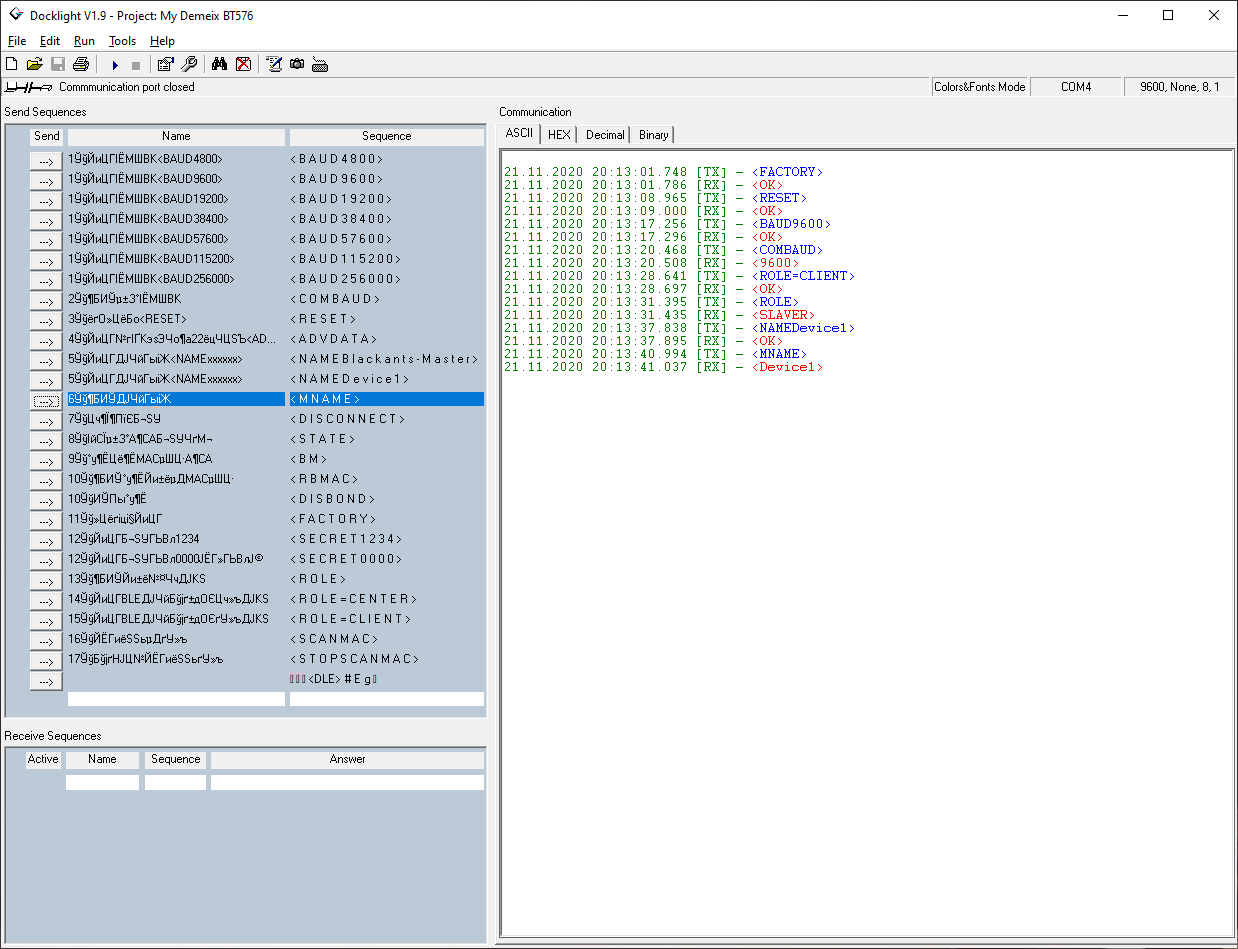Open Project Settings toolbar icon

166,64
